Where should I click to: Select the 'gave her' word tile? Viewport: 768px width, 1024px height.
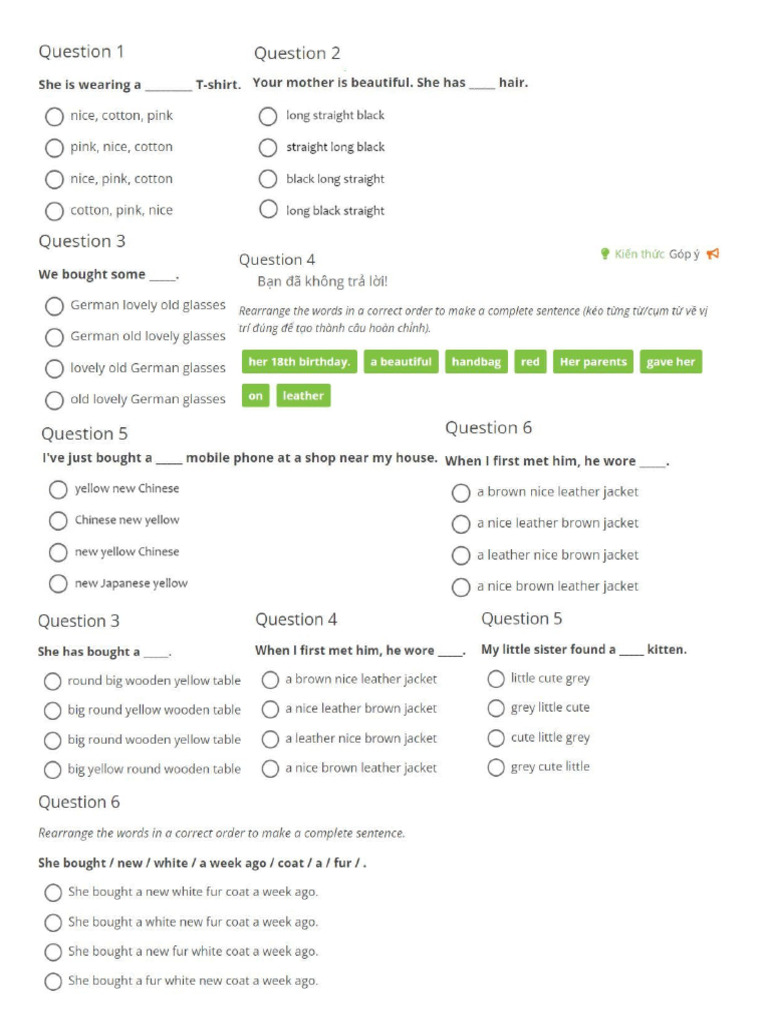coord(670,362)
